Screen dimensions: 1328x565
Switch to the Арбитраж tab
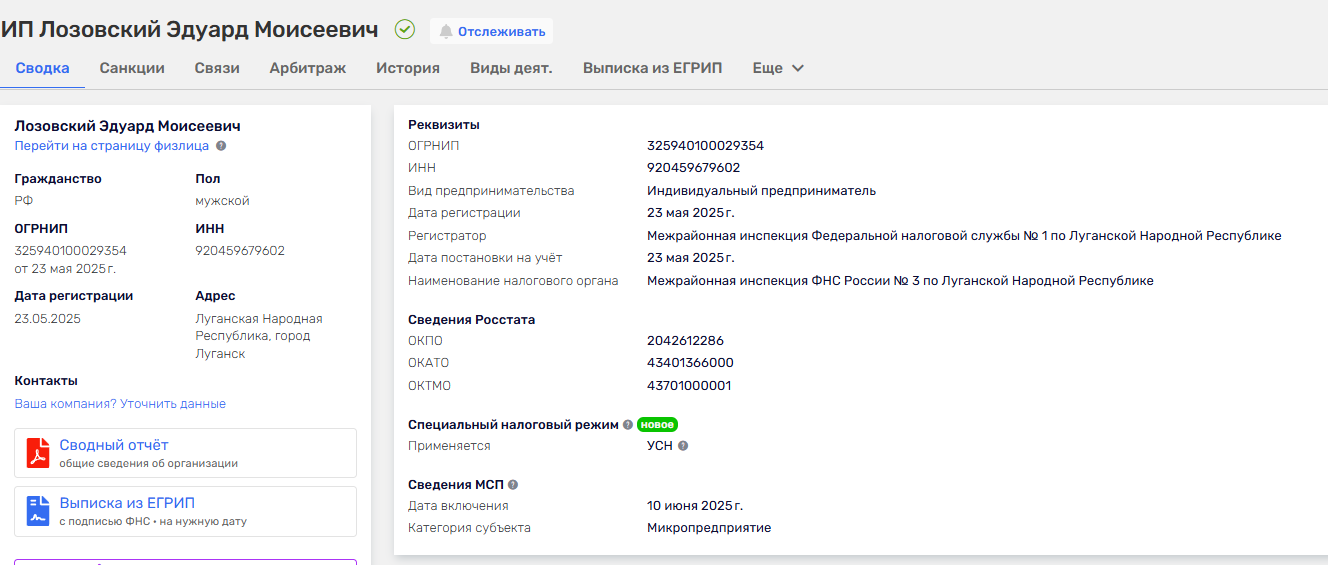(x=307, y=68)
